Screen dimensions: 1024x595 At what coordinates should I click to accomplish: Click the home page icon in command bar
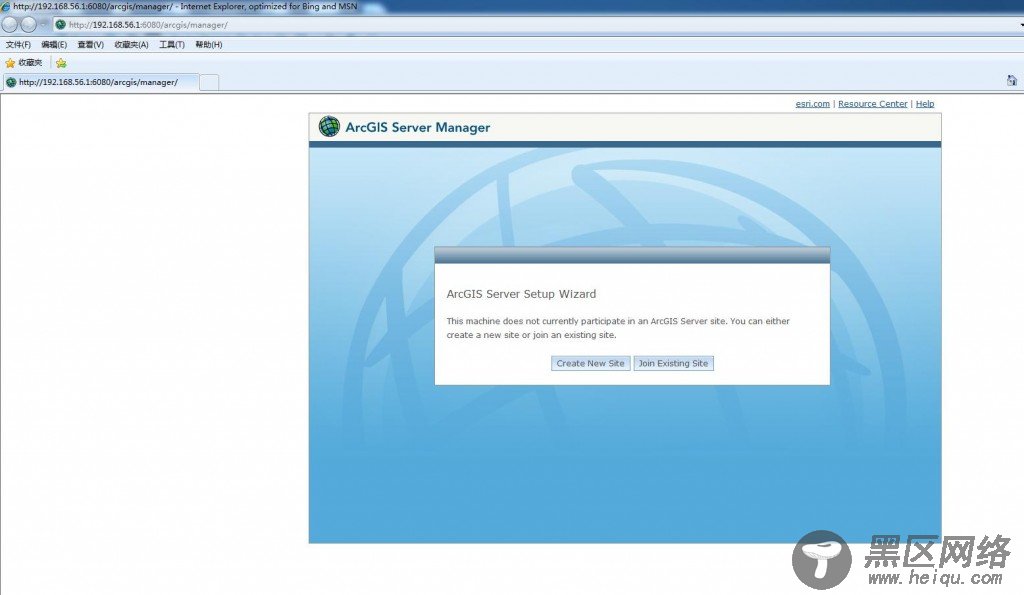coord(1012,80)
